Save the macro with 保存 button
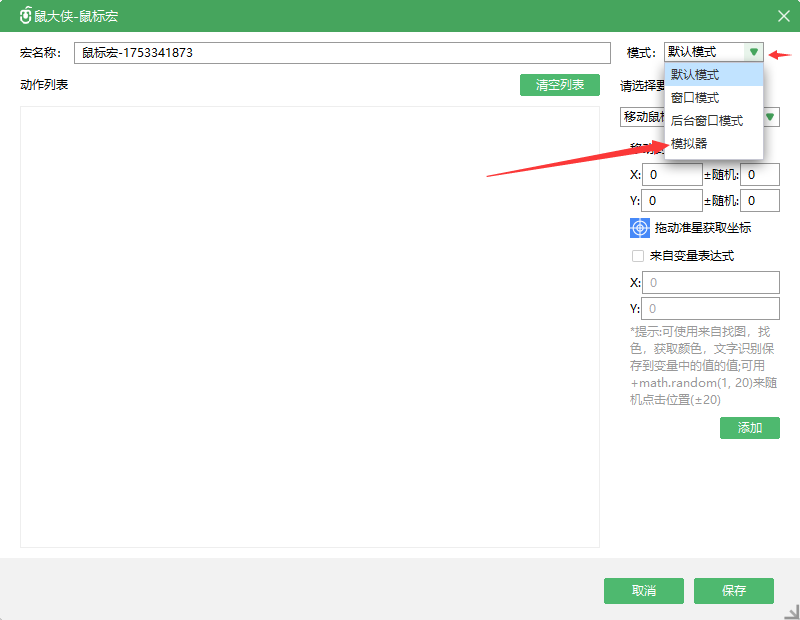The image size is (800, 620). 734,591
